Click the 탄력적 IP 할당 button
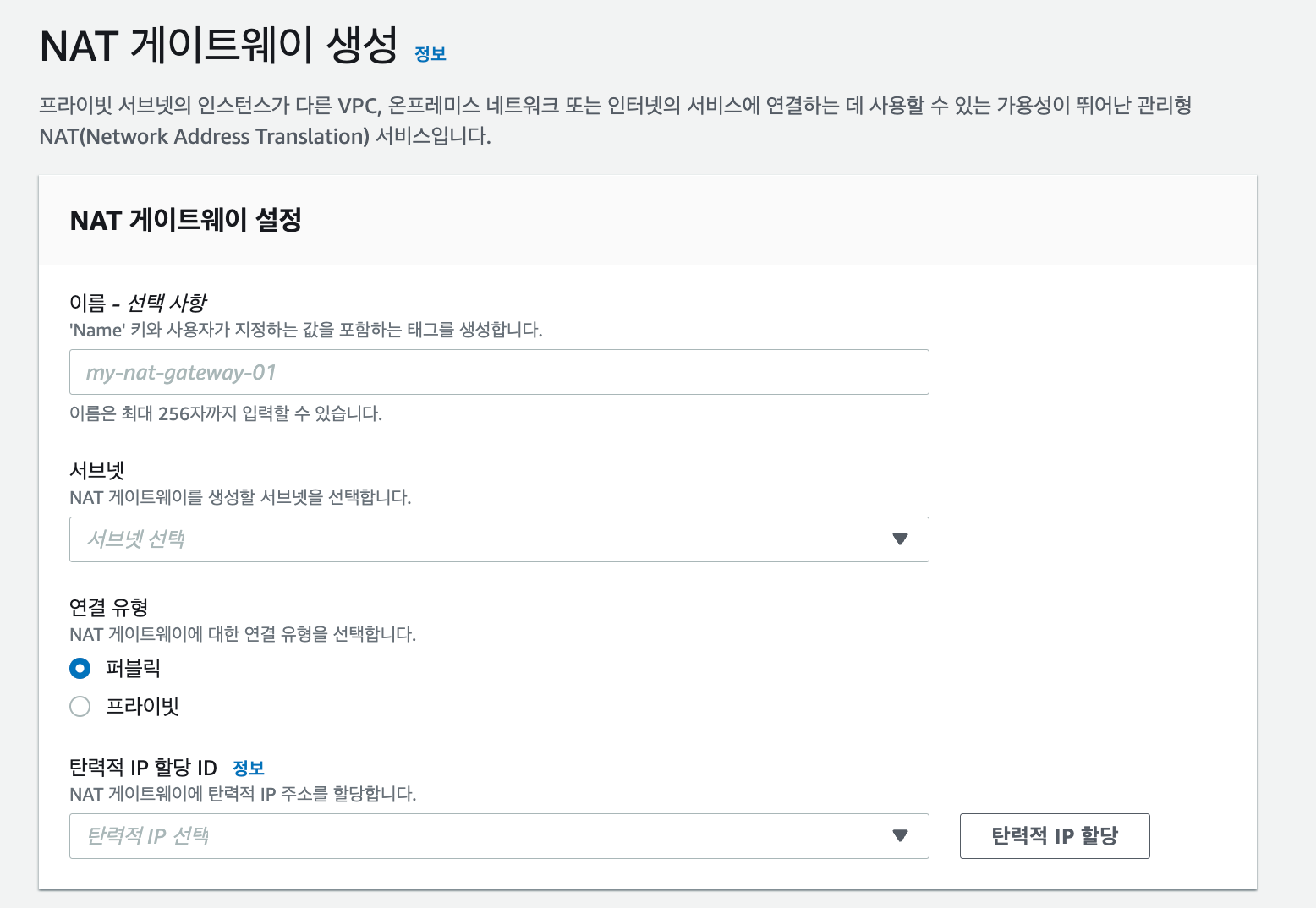 pos(1054,836)
